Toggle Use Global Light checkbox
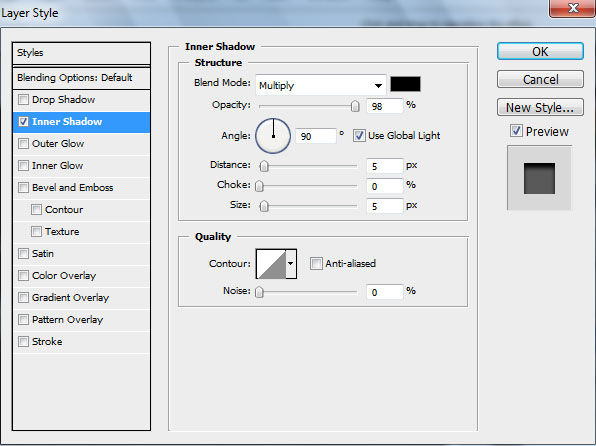The image size is (596, 446). (x=359, y=136)
